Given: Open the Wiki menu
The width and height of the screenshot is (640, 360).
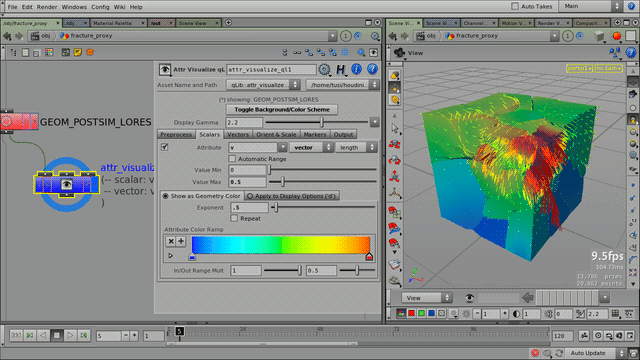Looking at the screenshot, I should (x=119, y=7).
